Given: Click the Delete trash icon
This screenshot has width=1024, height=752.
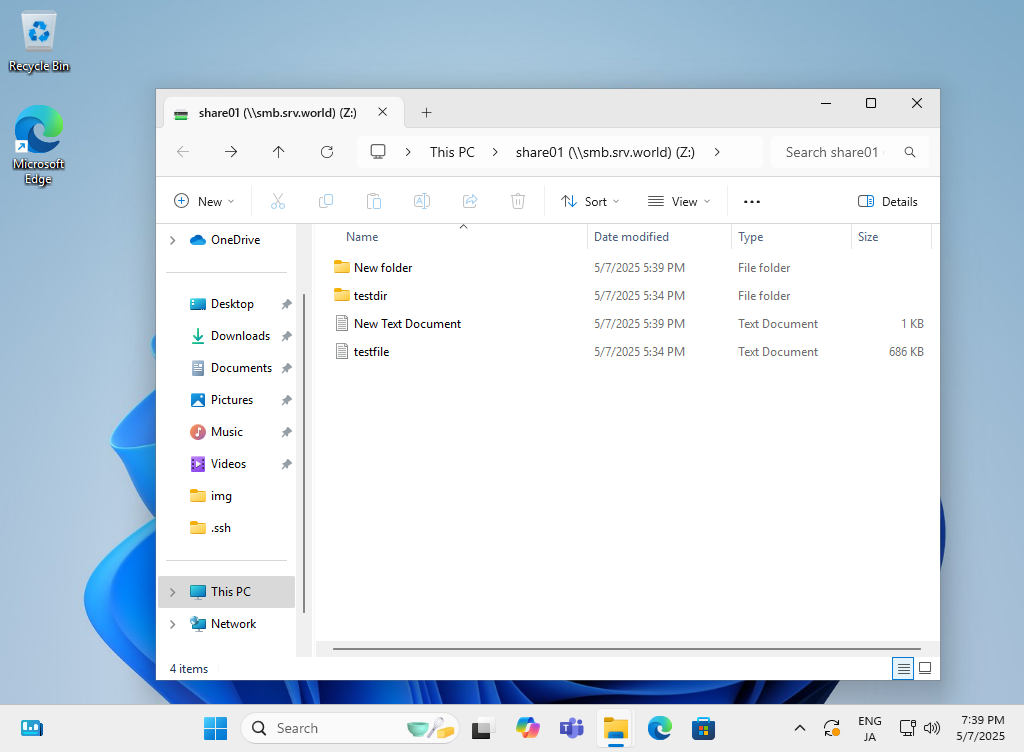Looking at the screenshot, I should pyautogui.click(x=518, y=201).
